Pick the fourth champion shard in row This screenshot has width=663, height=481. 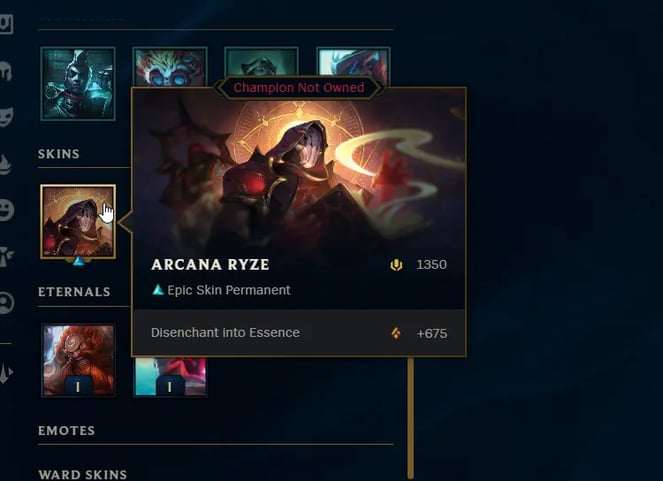click(353, 65)
